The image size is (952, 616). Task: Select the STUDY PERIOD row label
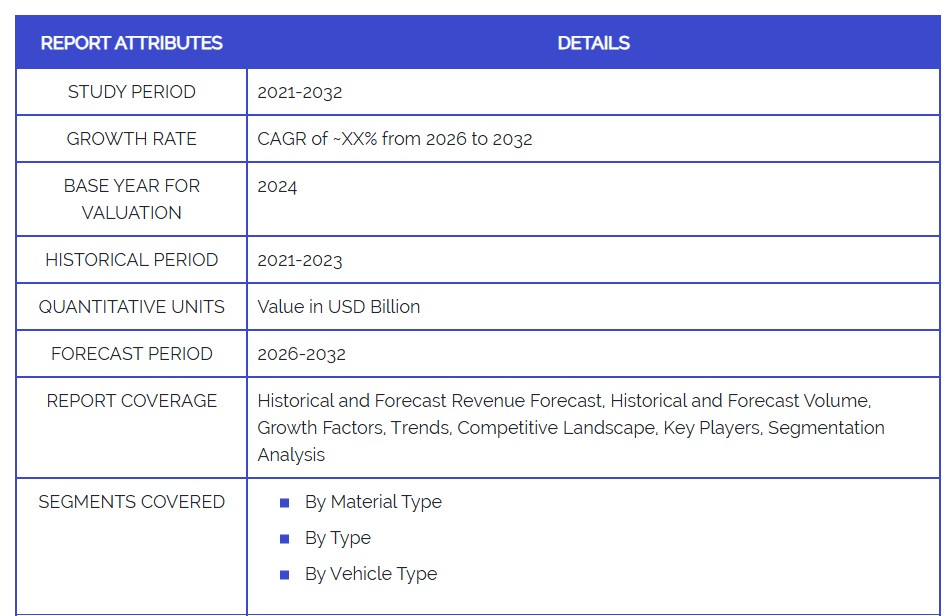(x=131, y=92)
